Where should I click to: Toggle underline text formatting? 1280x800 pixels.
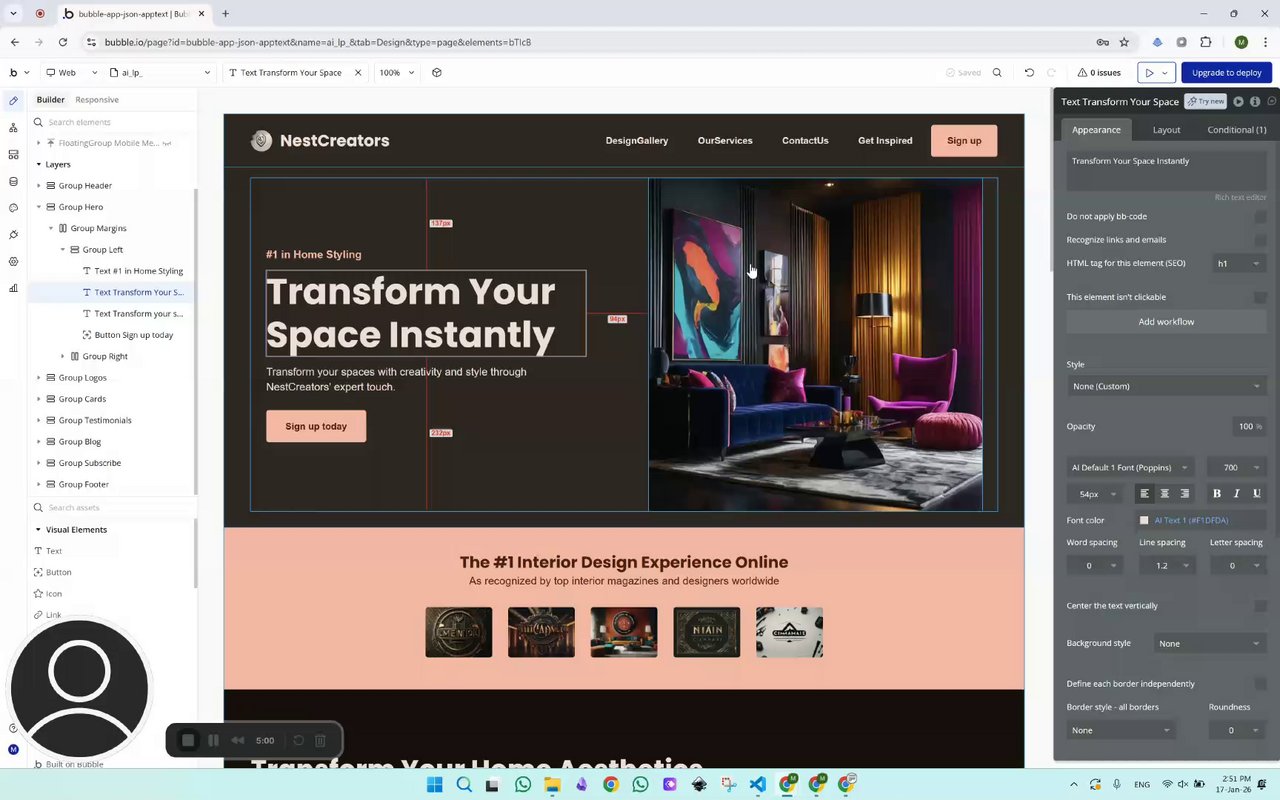tap(1257, 493)
